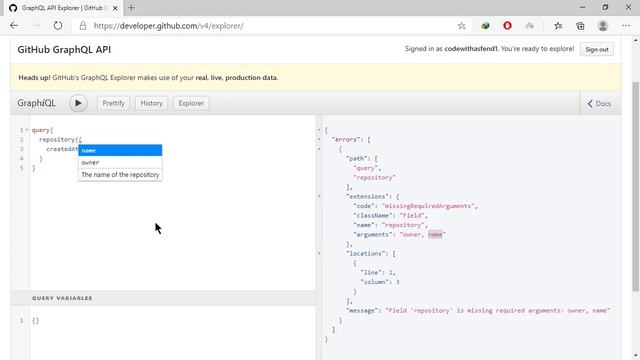Collapse the "extensions" object fold marker
Image resolution: width=640 pixels, height=360 pixels.
coord(319,196)
